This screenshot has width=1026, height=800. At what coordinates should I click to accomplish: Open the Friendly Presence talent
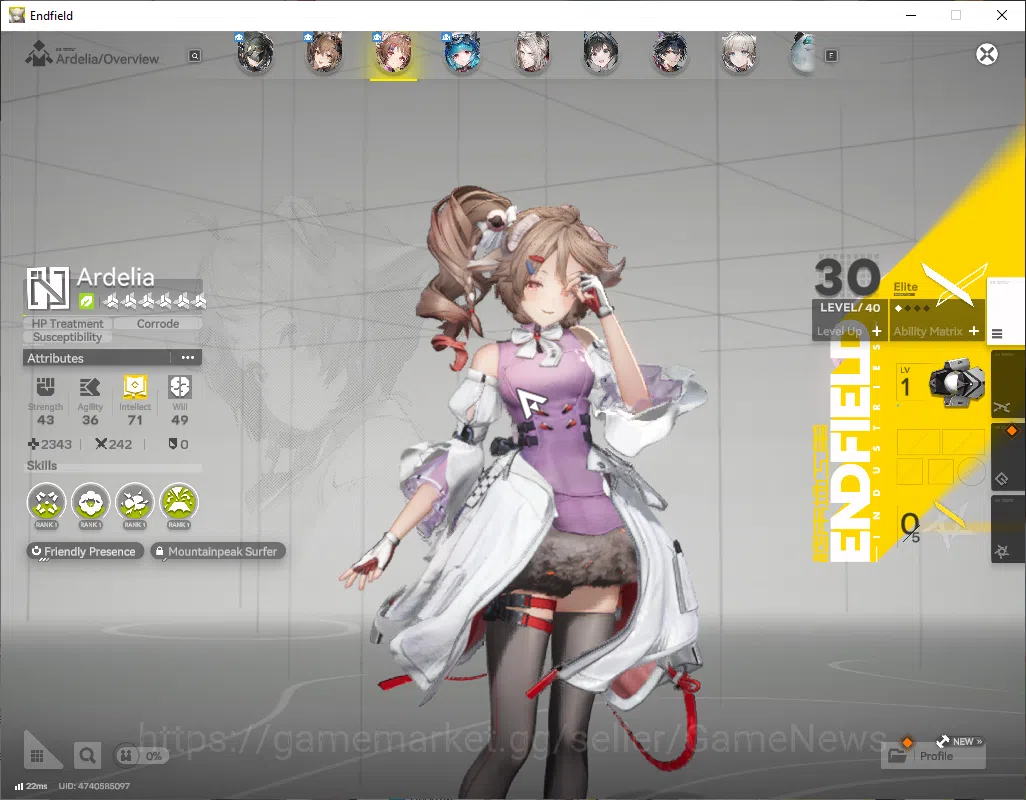coord(85,551)
